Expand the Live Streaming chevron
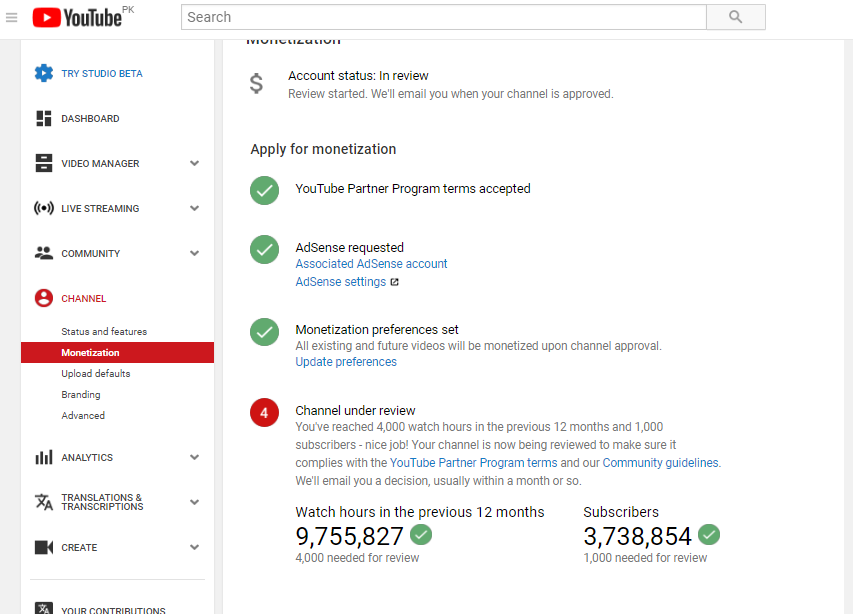853x614 pixels. coord(194,208)
